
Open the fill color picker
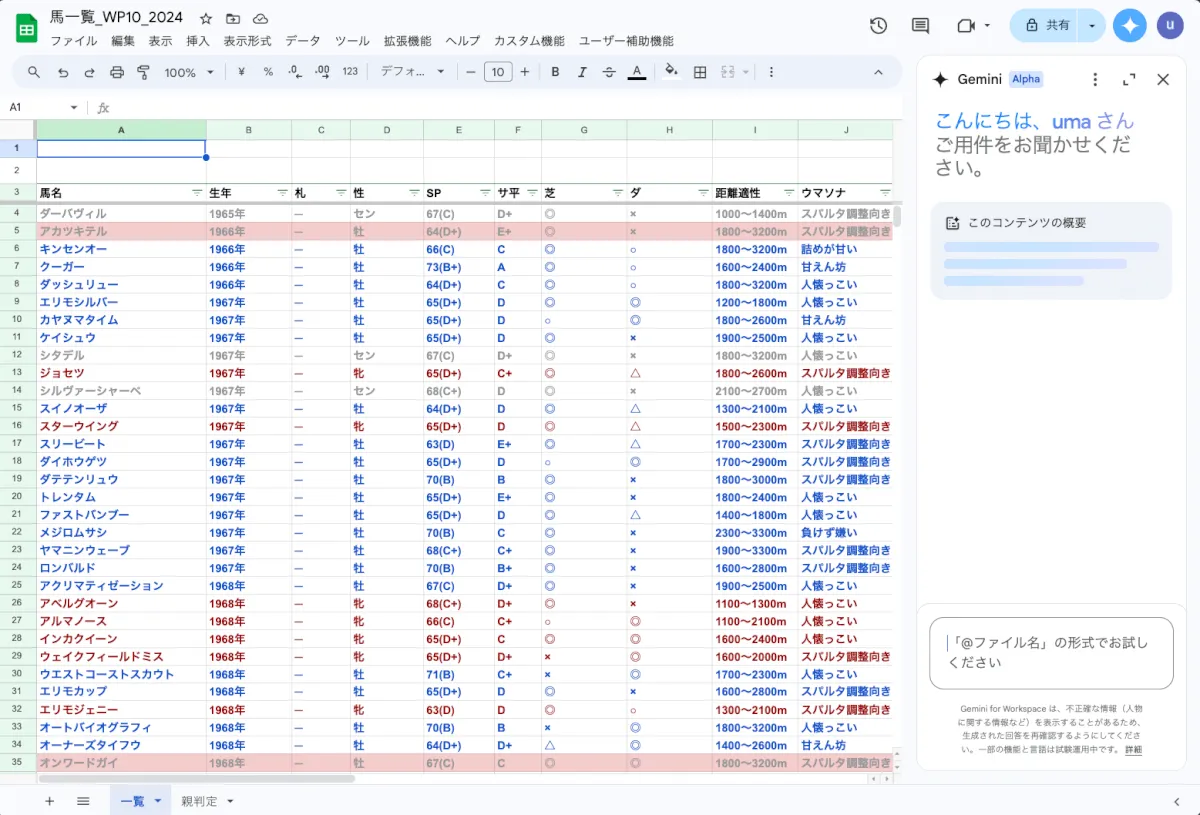(x=671, y=72)
